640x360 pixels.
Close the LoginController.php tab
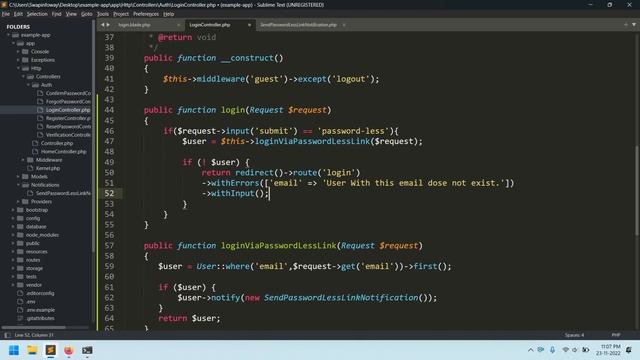[249, 25]
